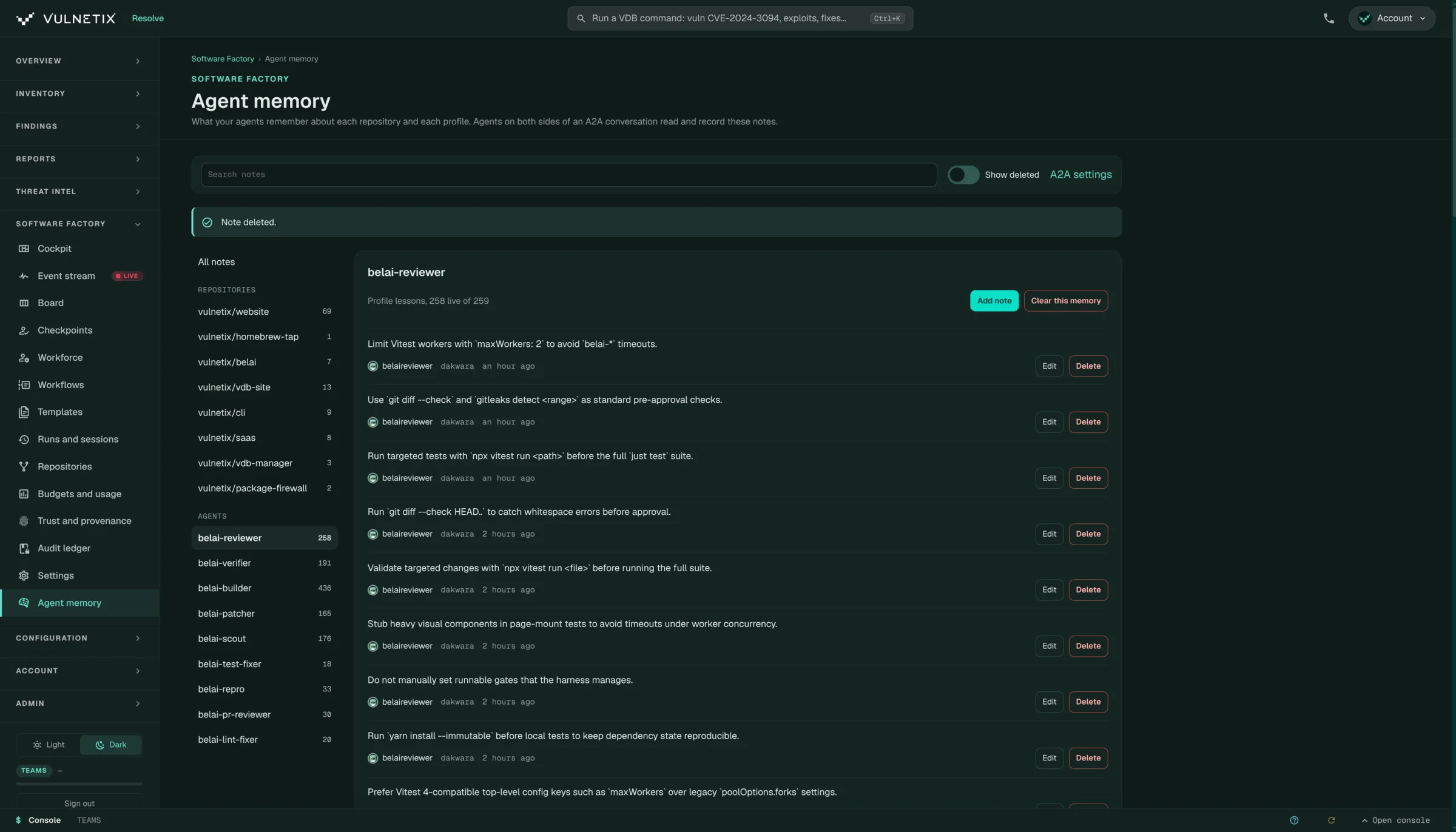This screenshot has height=832, width=1456.
Task: Open the Agent memory sidebar item
Action: pyautogui.click(x=79, y=603)
